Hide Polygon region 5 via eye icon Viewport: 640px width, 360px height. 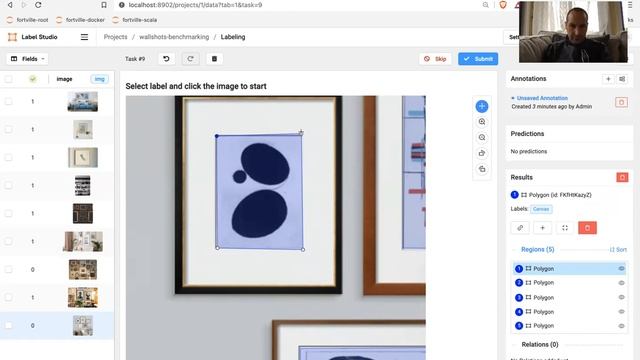pyautogui.click(x=621, y=326)
